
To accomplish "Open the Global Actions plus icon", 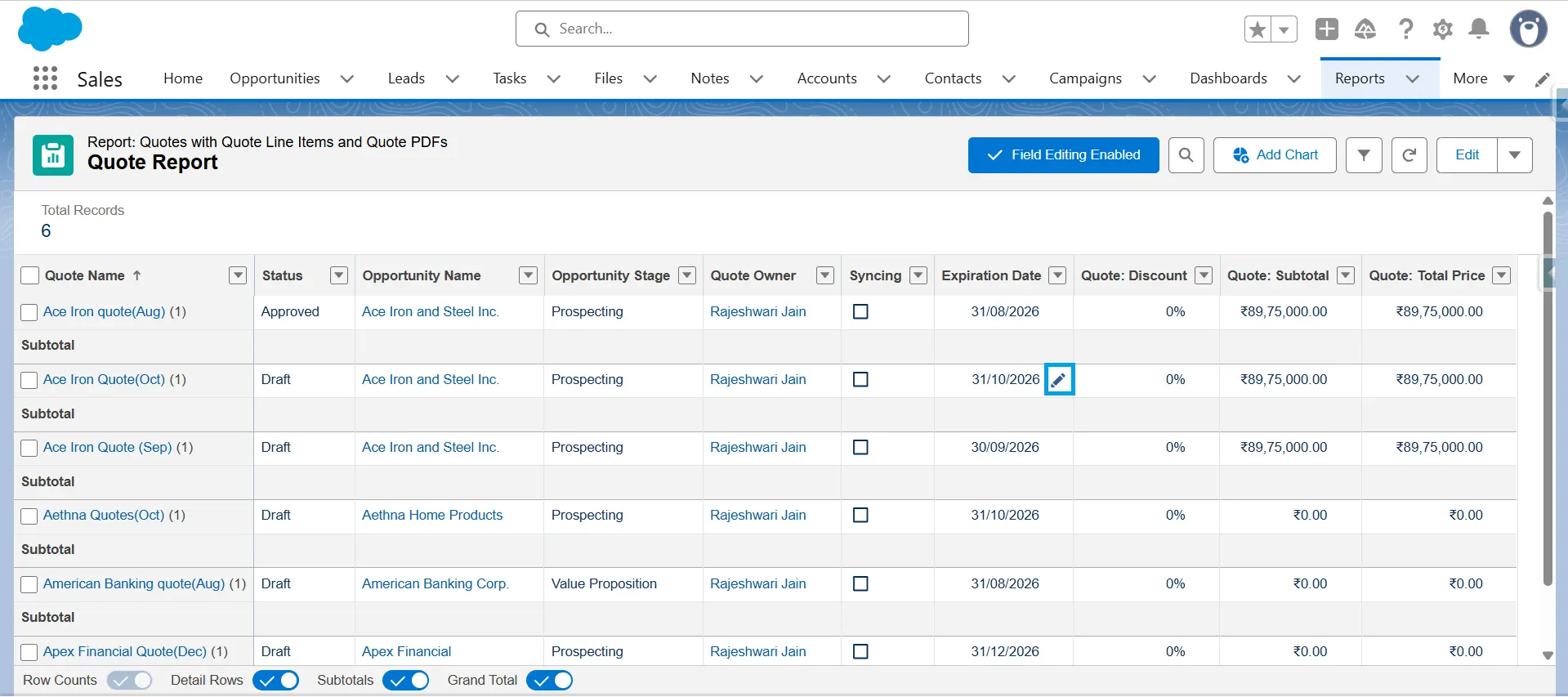I will (1326, 29).
